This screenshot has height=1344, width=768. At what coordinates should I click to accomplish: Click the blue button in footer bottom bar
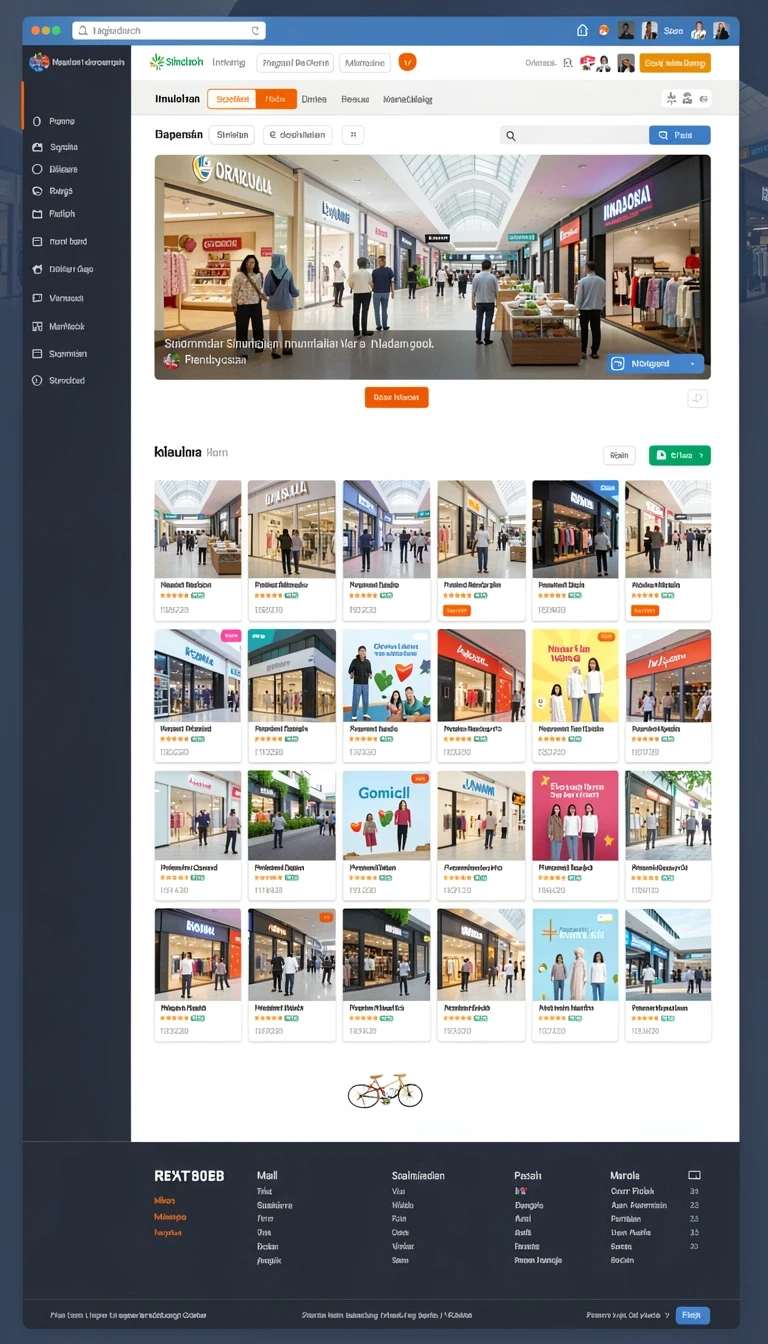click(692, 1315)
